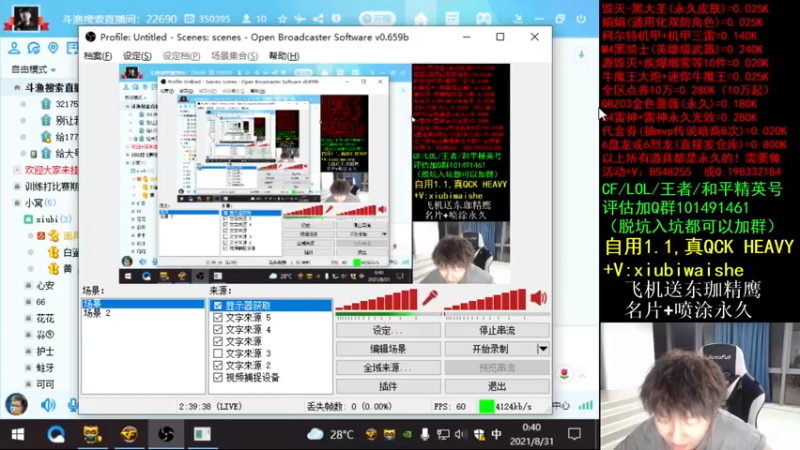Click the power icon in the voice chat header

[x=581, y=19]
